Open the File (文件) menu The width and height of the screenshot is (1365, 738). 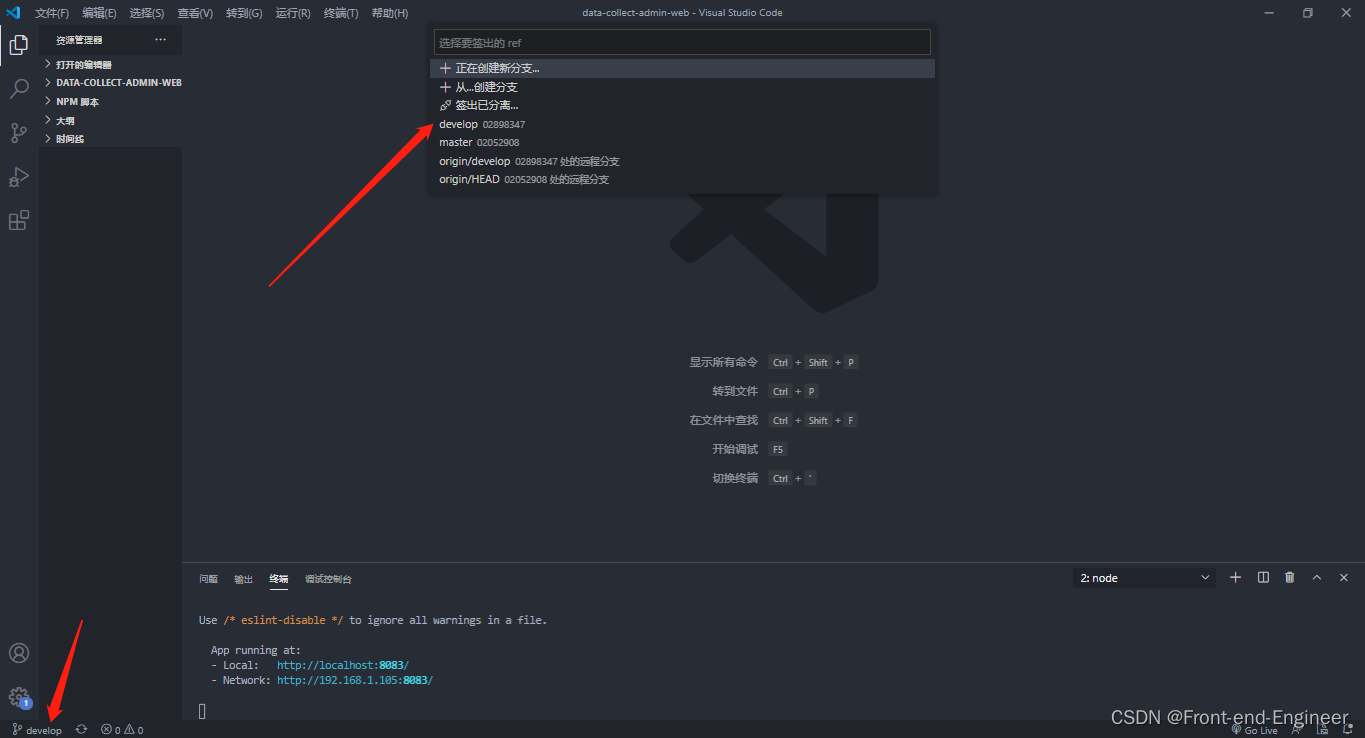[x=52, y=13]
